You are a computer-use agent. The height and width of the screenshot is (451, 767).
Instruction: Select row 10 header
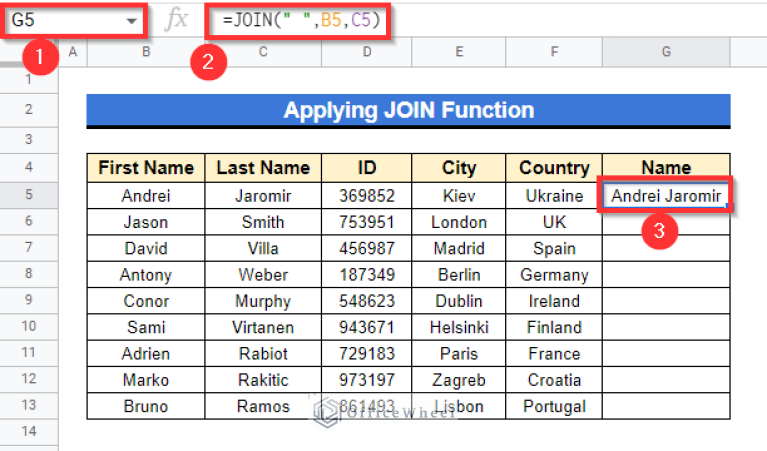(29, 327)
